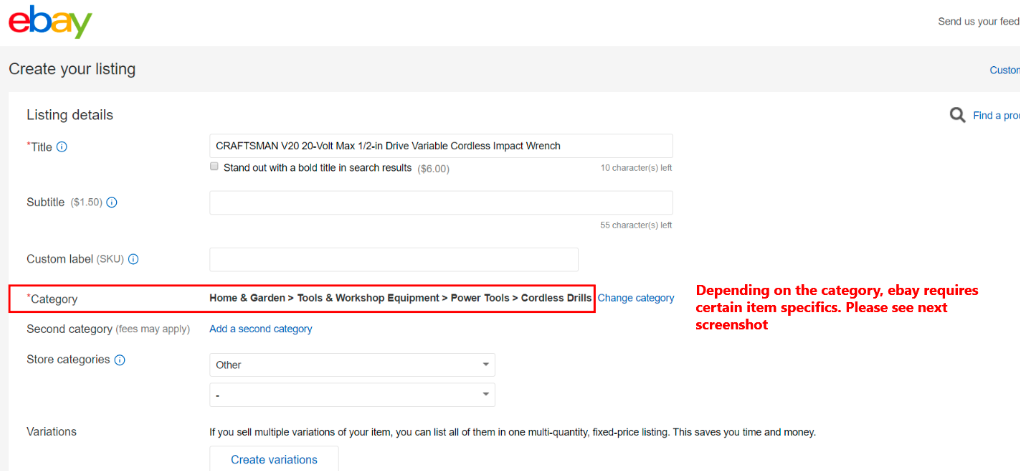Viewport: 1020px width, 471px height.
Task: Open the Create variations button
Action: coord(274,459)
